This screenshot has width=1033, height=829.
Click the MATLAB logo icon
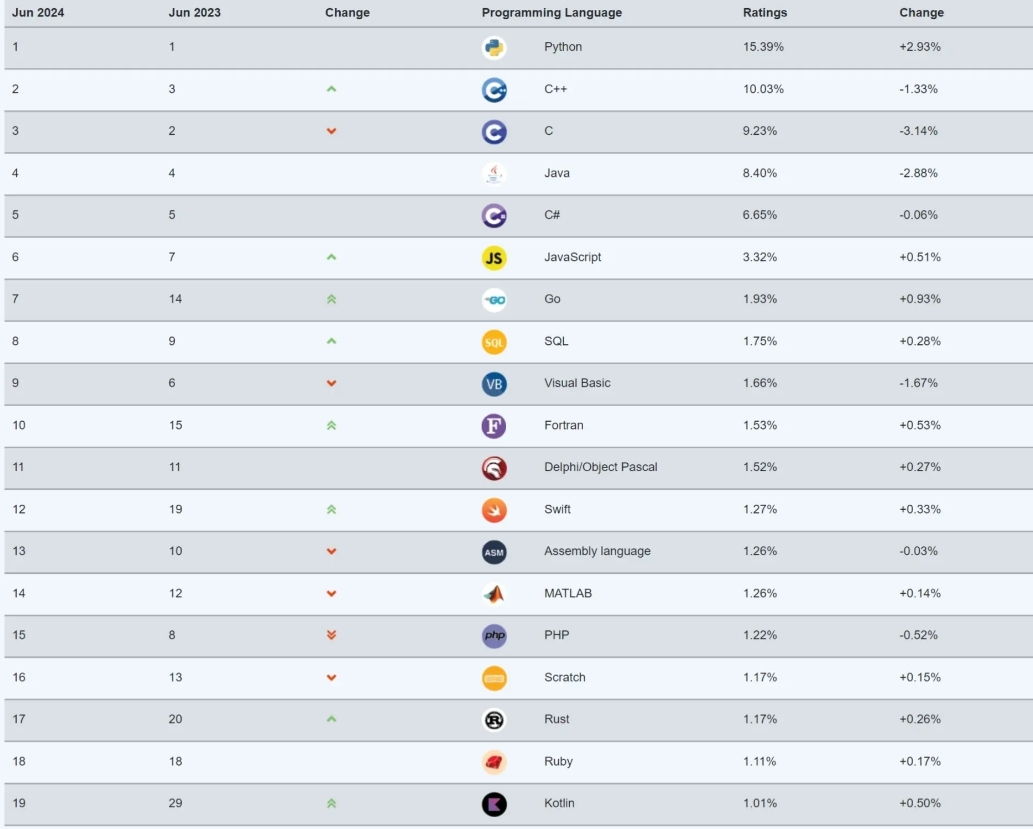[493, 594]
